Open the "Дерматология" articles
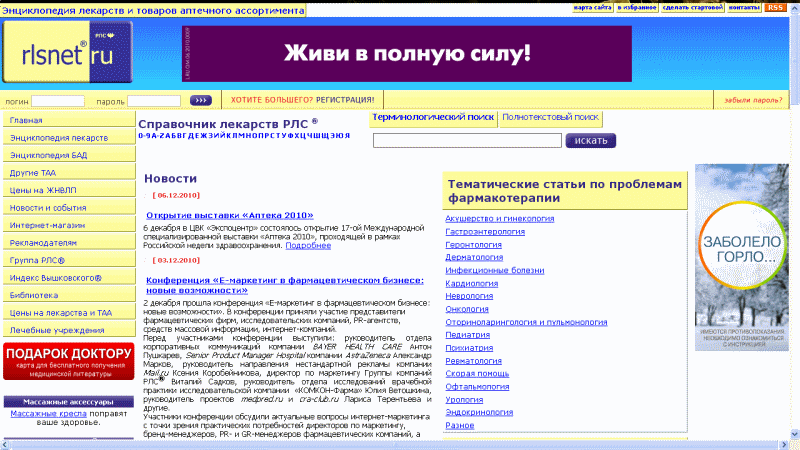 pos(474,257)
